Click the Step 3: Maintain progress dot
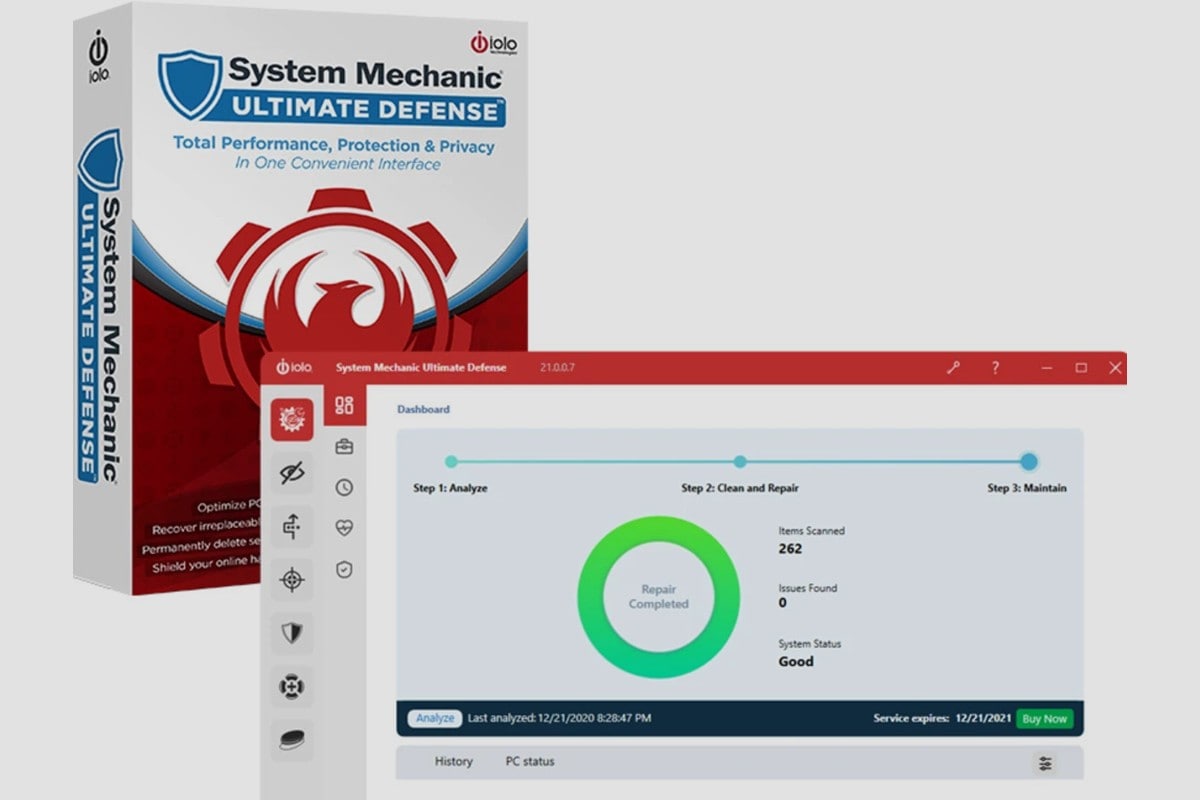This screenshot has width=1200, height=800. (1028, 462)
